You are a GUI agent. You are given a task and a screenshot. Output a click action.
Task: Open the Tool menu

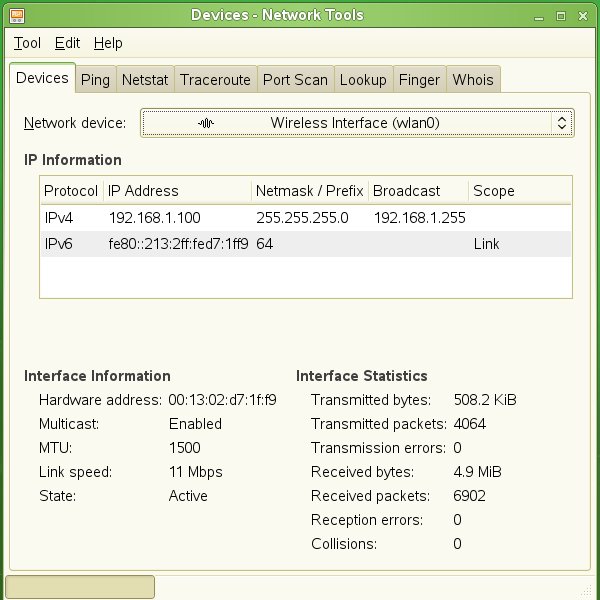pos(27,43)
